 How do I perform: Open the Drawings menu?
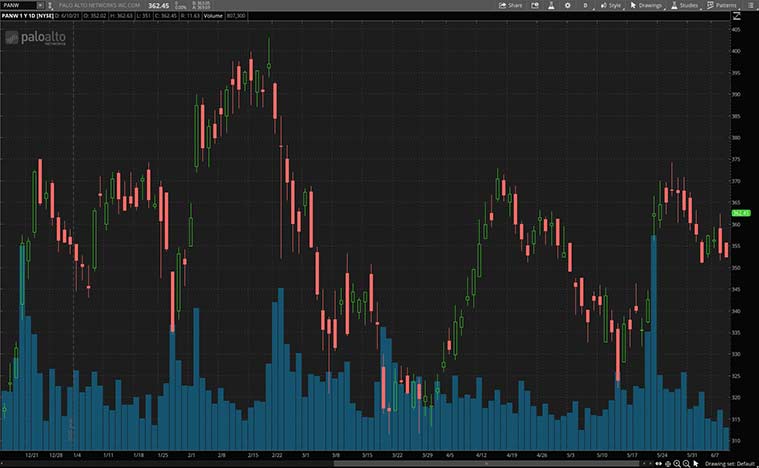647,5
